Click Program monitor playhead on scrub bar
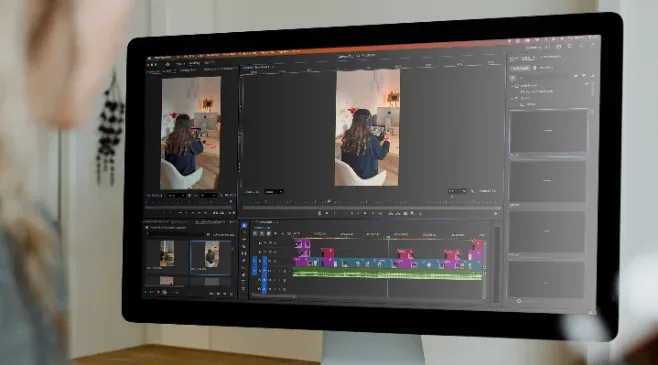 click(329, 202)
